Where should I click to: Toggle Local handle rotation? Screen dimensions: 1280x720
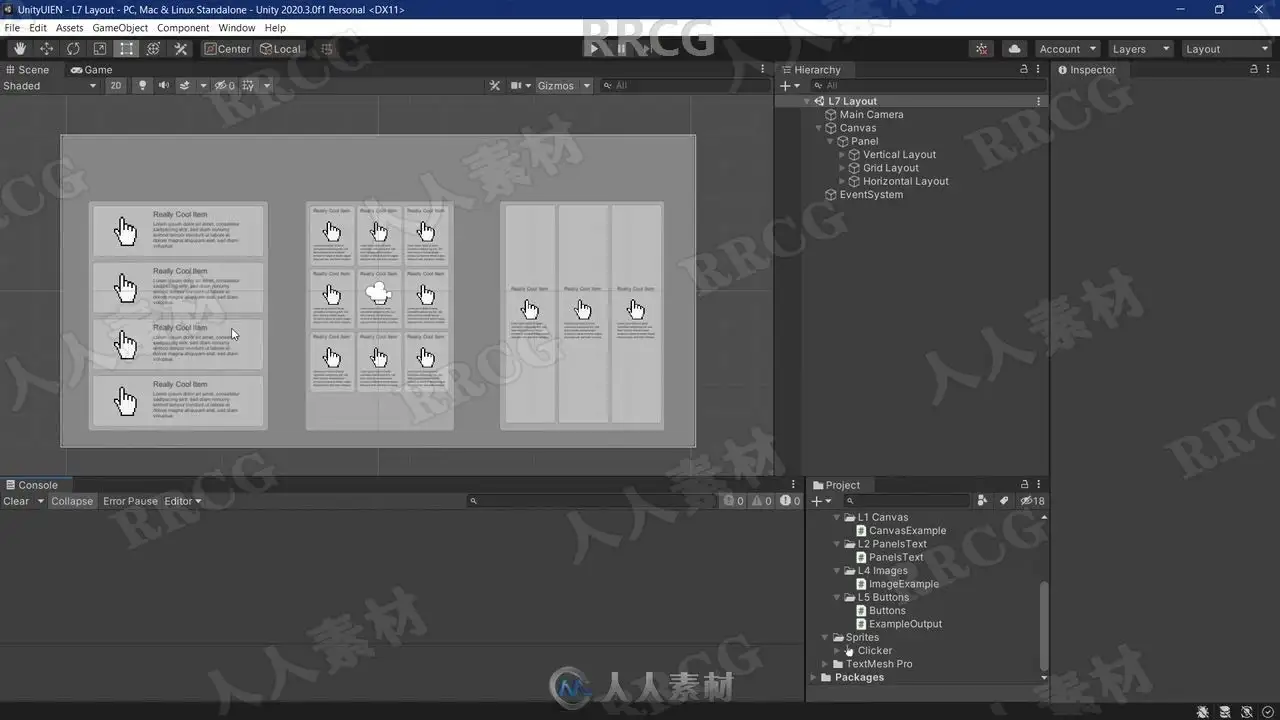(281, 49)
